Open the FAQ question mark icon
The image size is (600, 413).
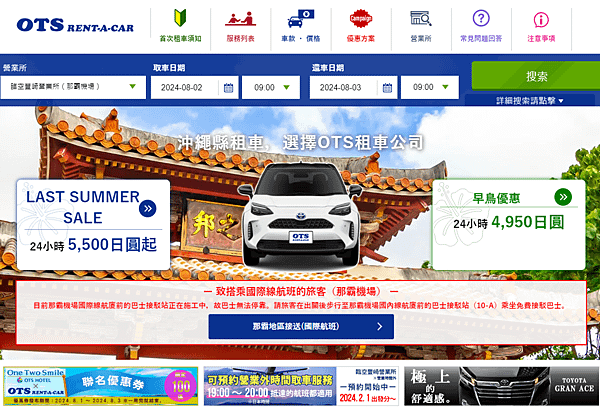[x=481, y=18]
